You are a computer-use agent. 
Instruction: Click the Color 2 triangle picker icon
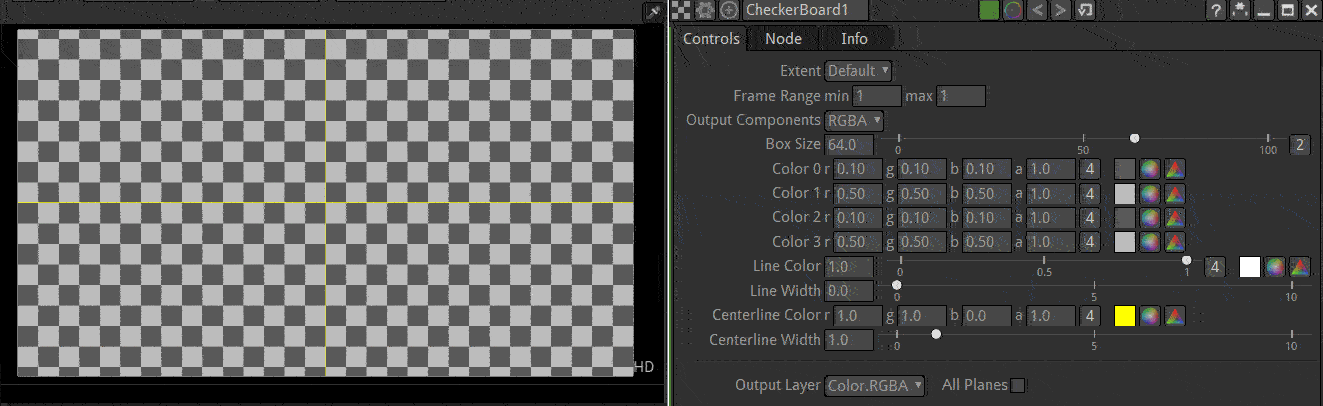point(1174,217)
